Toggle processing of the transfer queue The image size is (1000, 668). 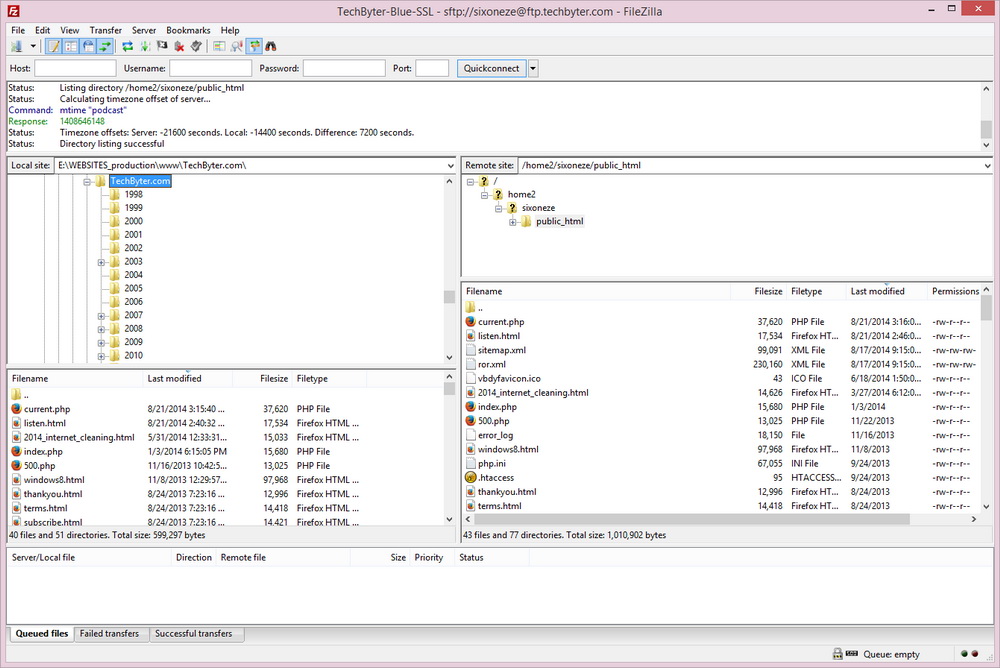point(145,46)
